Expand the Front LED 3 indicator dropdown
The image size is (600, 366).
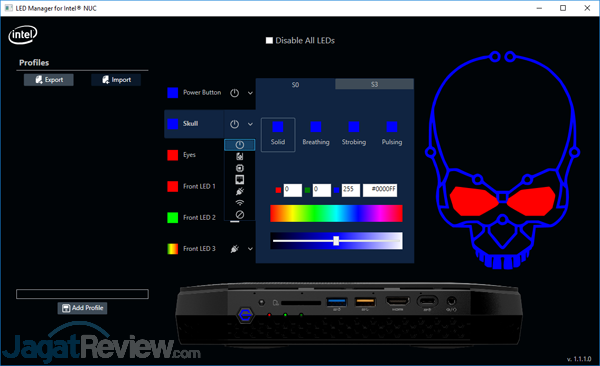point(250,249)
